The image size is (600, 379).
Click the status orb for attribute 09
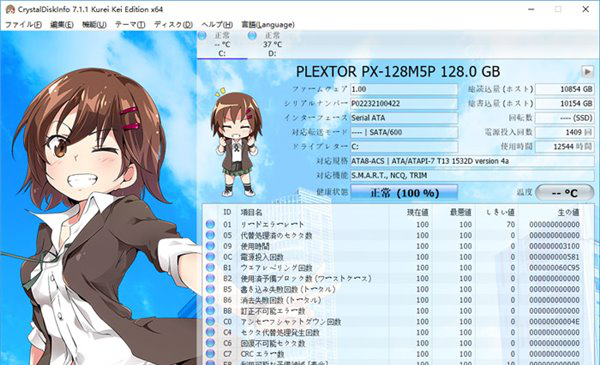[210, 246]
